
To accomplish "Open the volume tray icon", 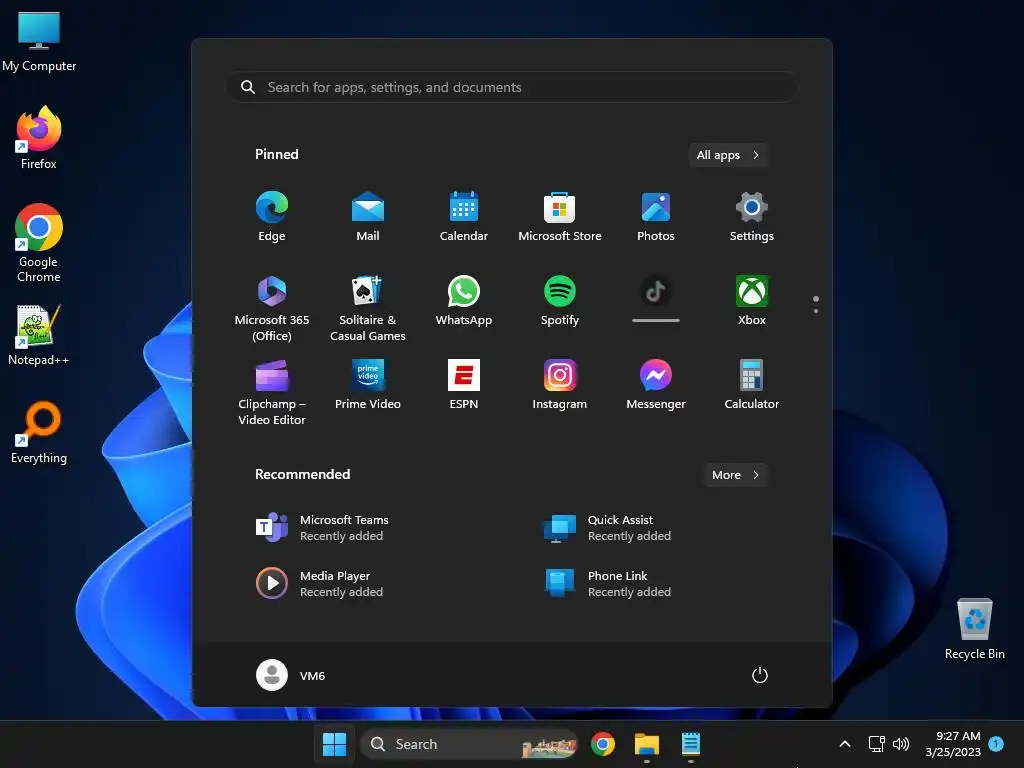I will click(x=901, y=744).
